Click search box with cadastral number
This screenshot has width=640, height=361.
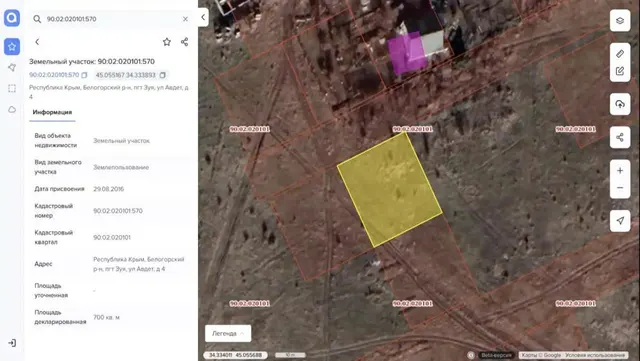click(x=111, y=19)
